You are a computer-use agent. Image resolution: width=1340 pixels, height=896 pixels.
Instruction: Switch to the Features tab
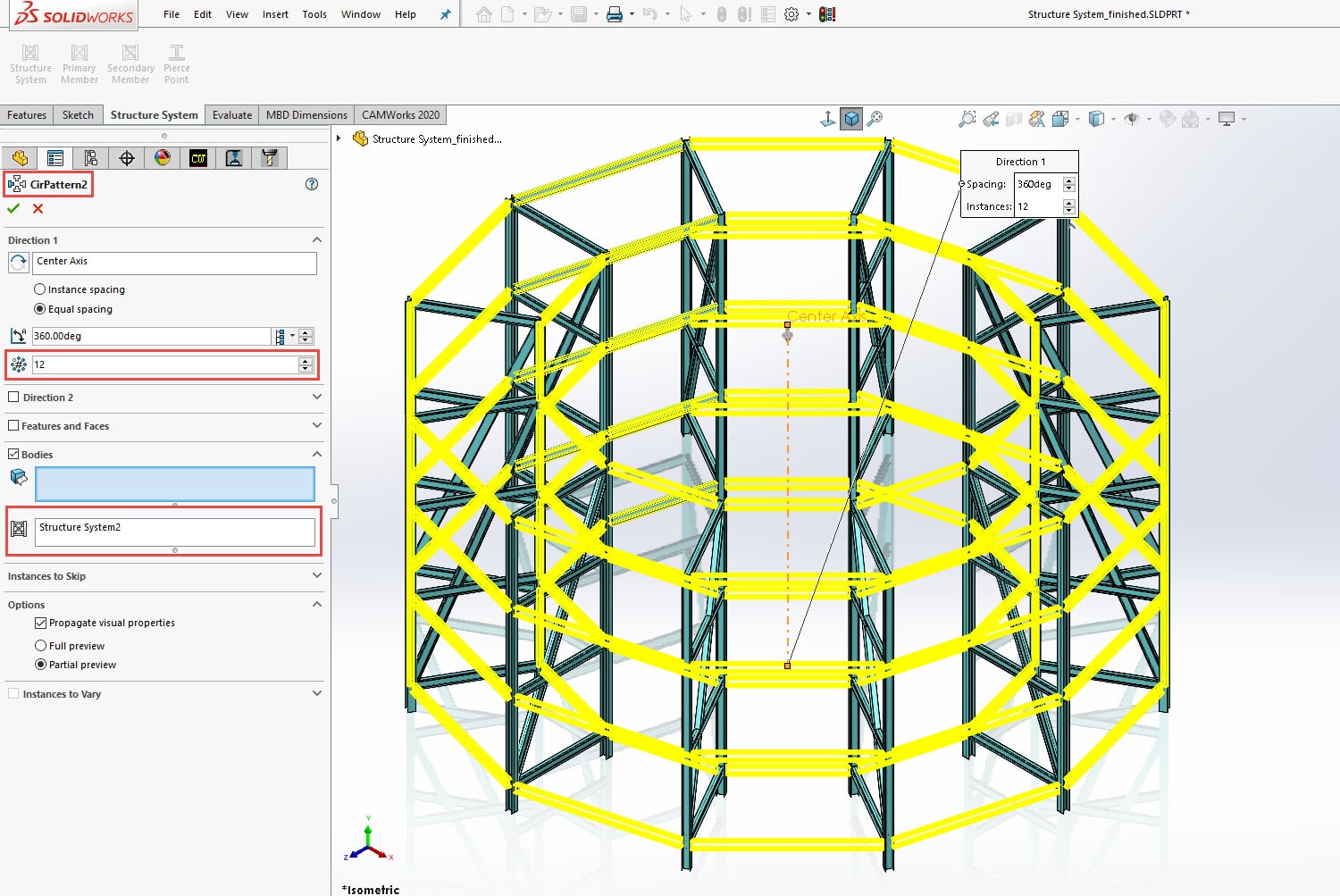[27, 115]
